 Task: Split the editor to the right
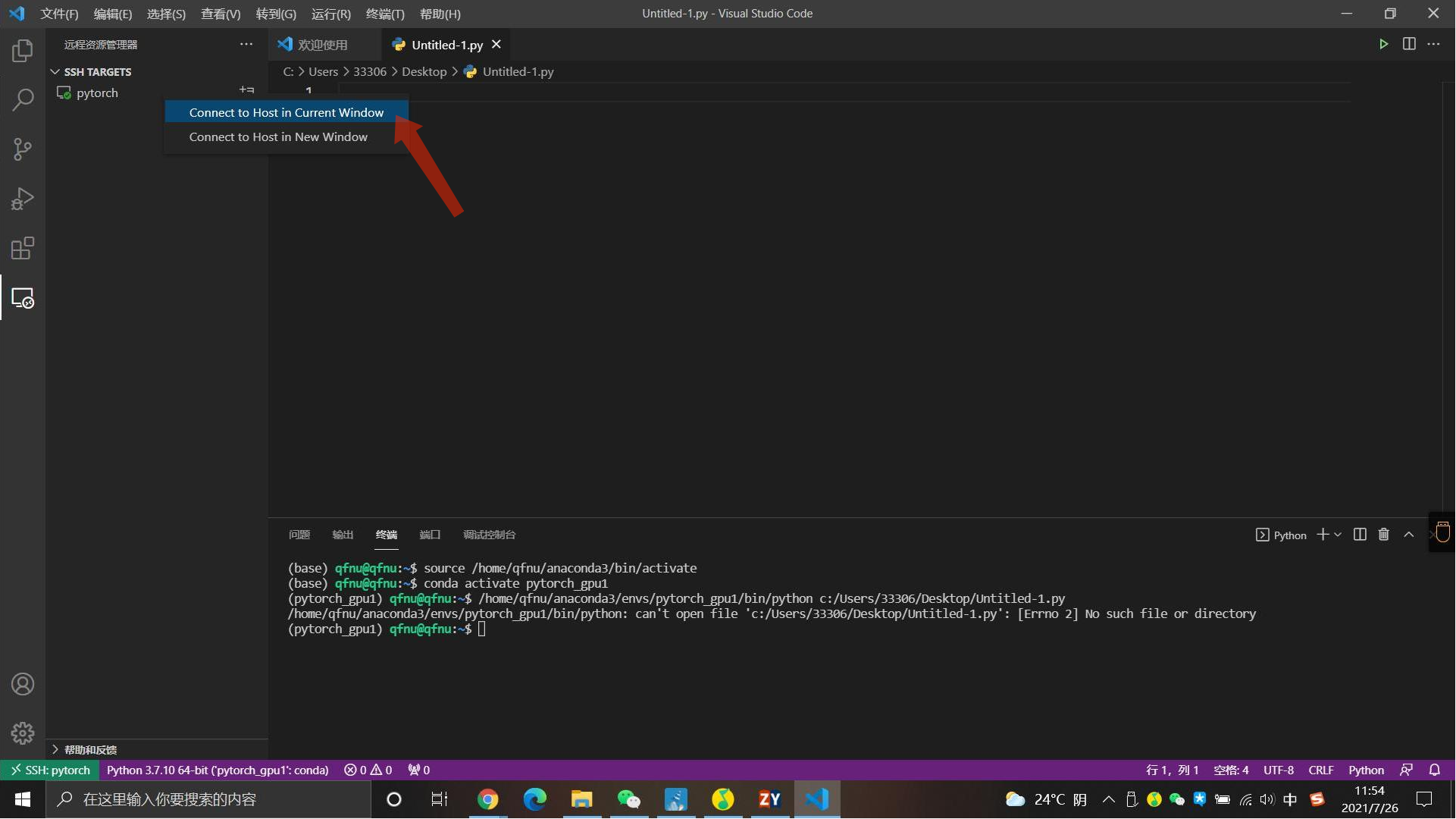1409,44
